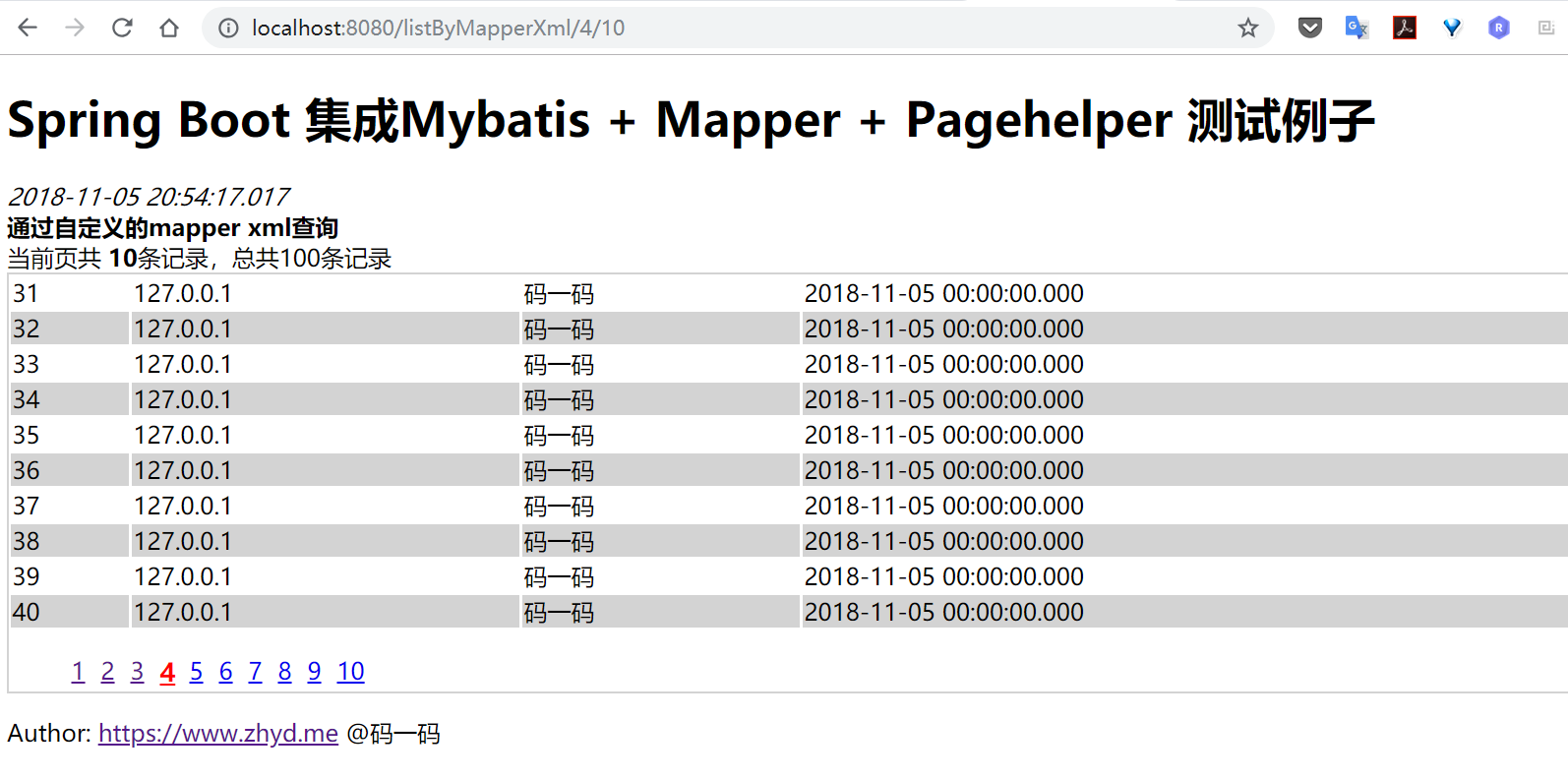The image size is (1568, 780).
Task: Click the '通过自定义的mapper xml查询' subtitle
Action: [173, 228]
